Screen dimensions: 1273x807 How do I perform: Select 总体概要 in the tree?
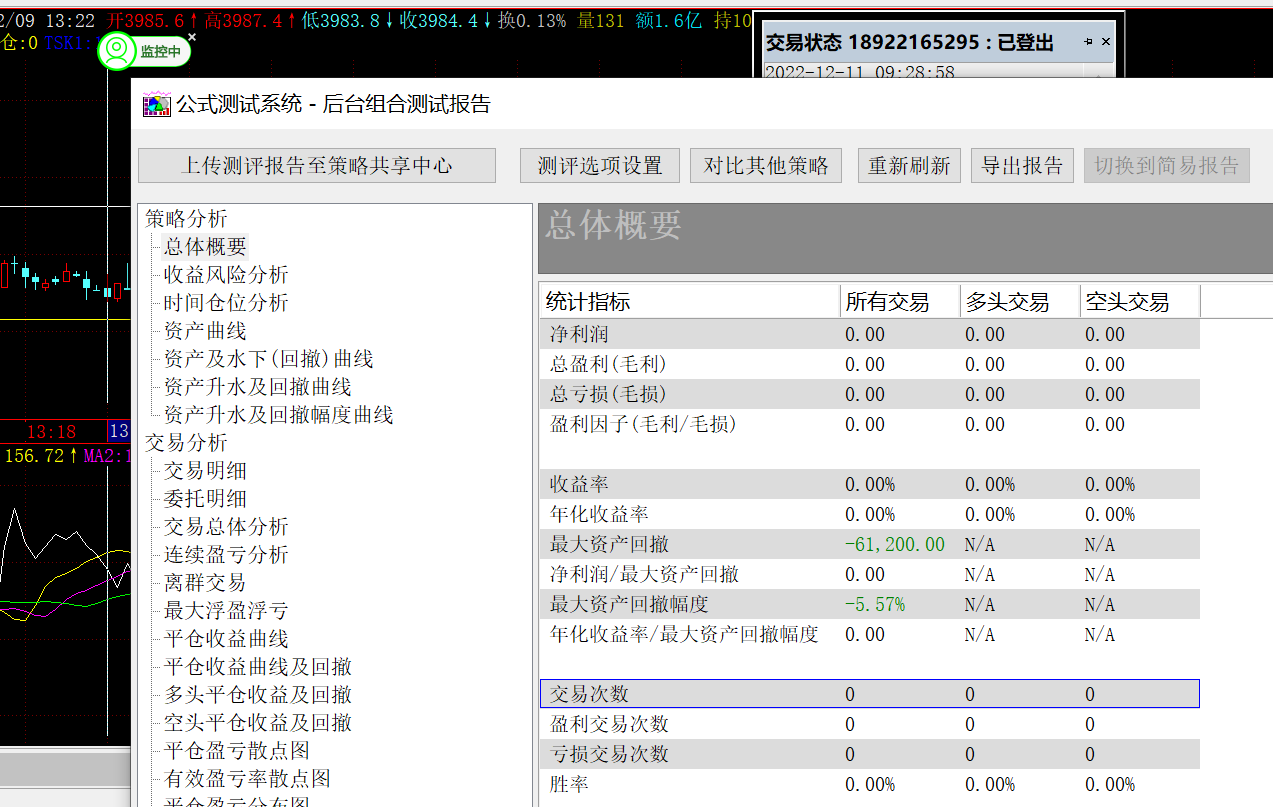(x=205, y=247)
